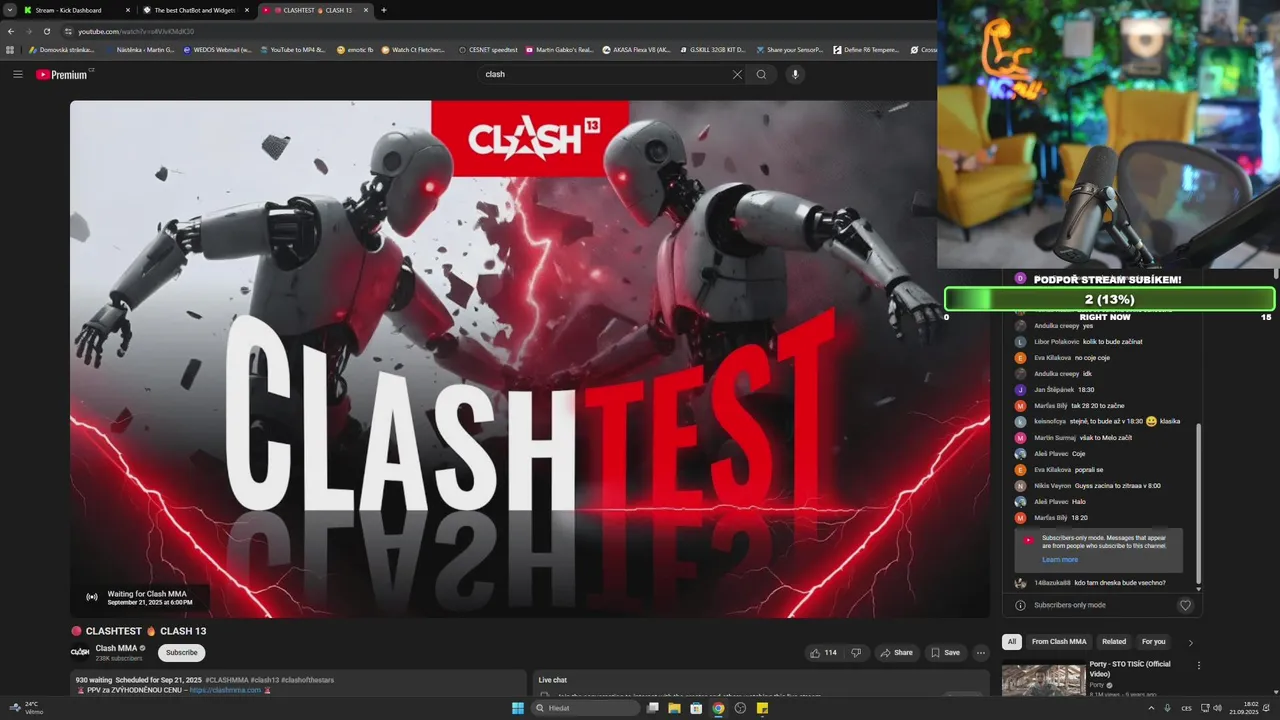Open 'WEDOS Webmail' bookmark
The height and width of the screenshot is (720, 1280).
(x=217, y=49)
